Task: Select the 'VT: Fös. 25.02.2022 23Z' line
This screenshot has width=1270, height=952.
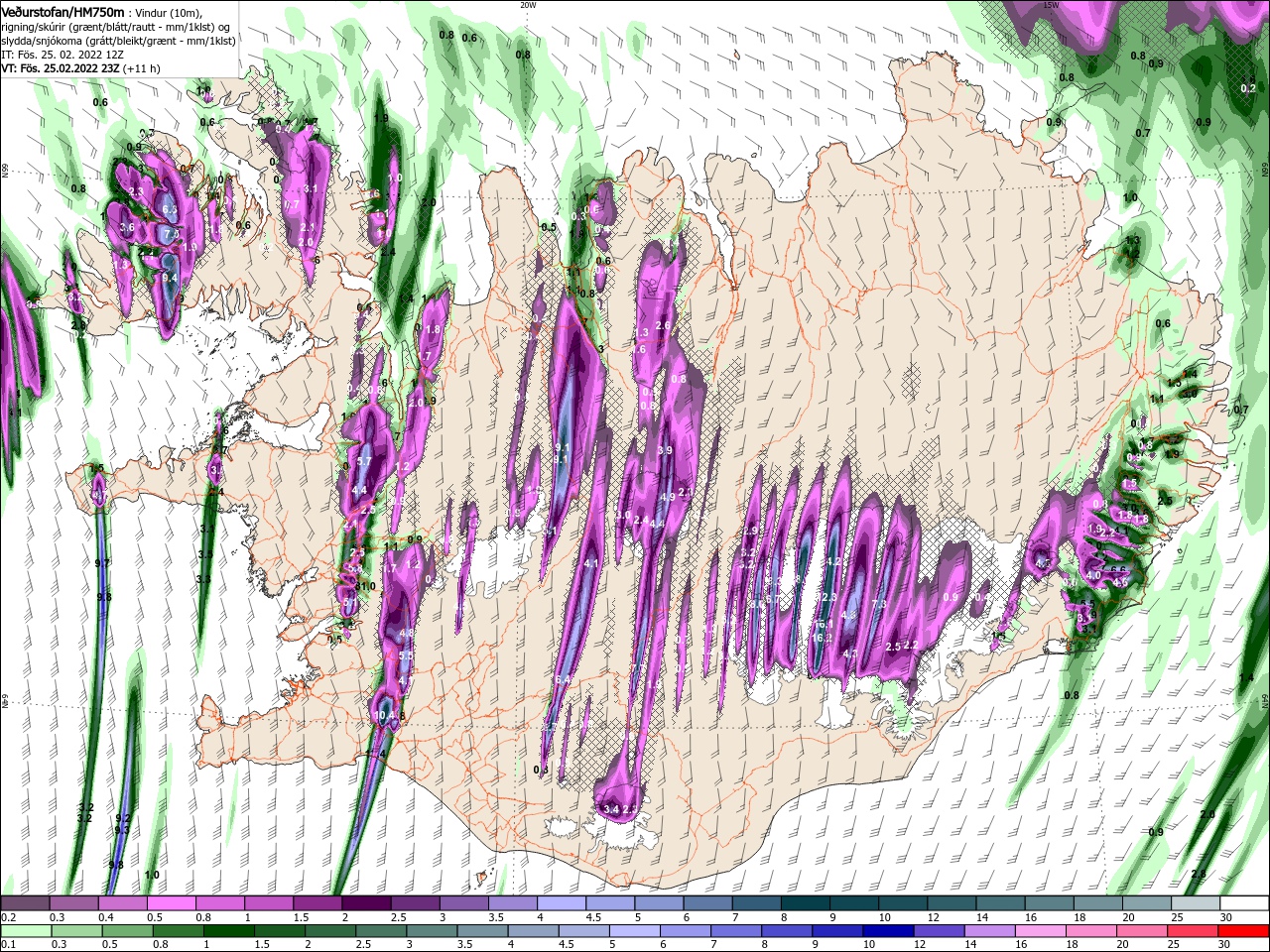Action: [x=61, y=68]
